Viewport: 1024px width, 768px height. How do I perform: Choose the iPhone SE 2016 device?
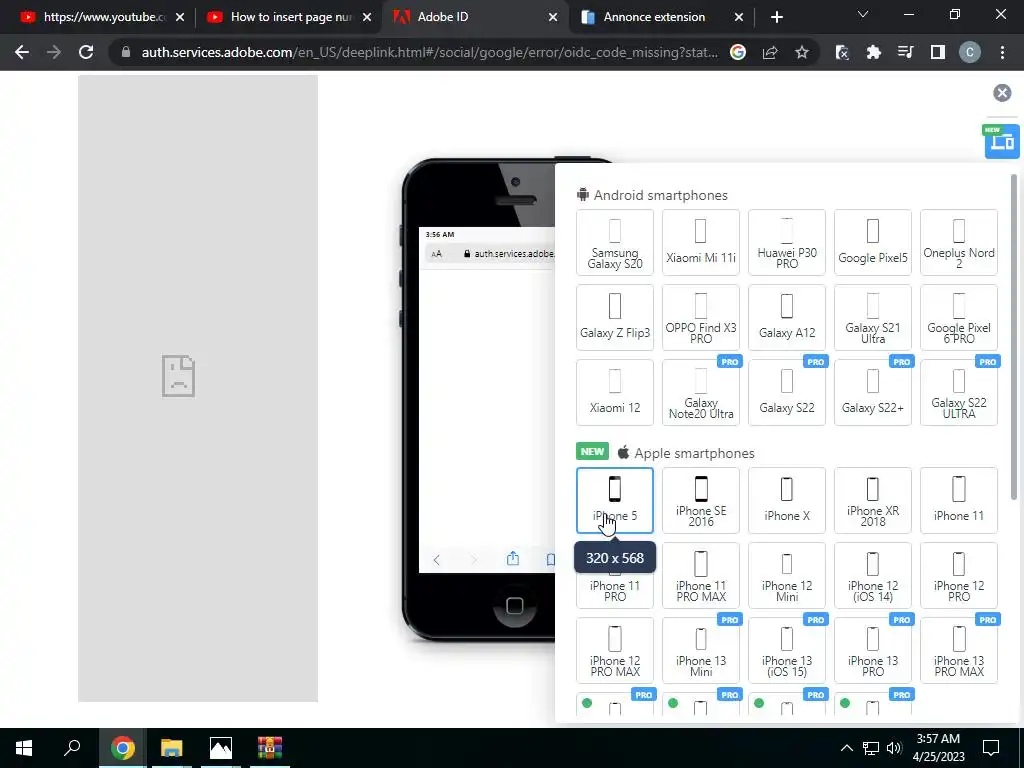701,500
